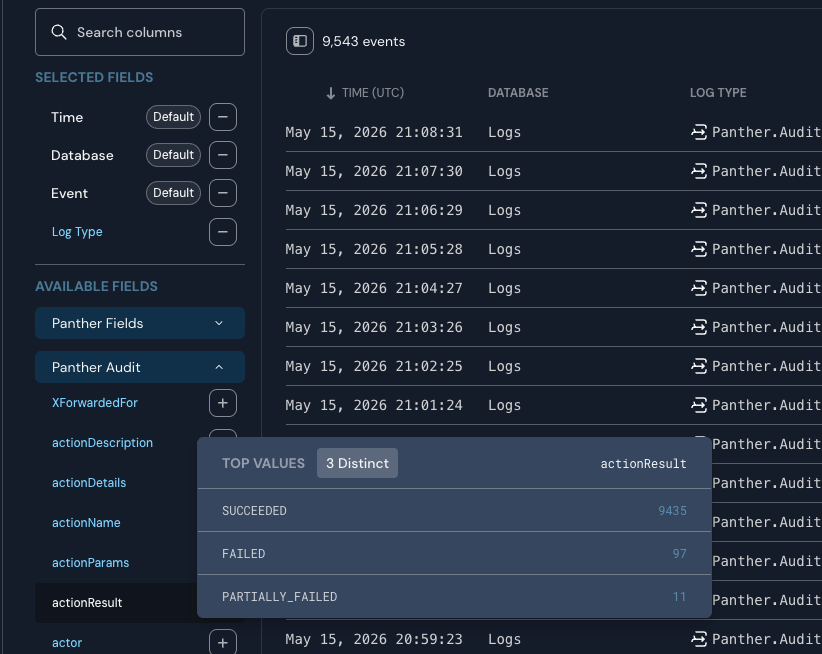The width and height of the screenshot is (822, 654).
Task: Select the May 15, 2026 21:07:30 timestamp
Action: point(374,171)
